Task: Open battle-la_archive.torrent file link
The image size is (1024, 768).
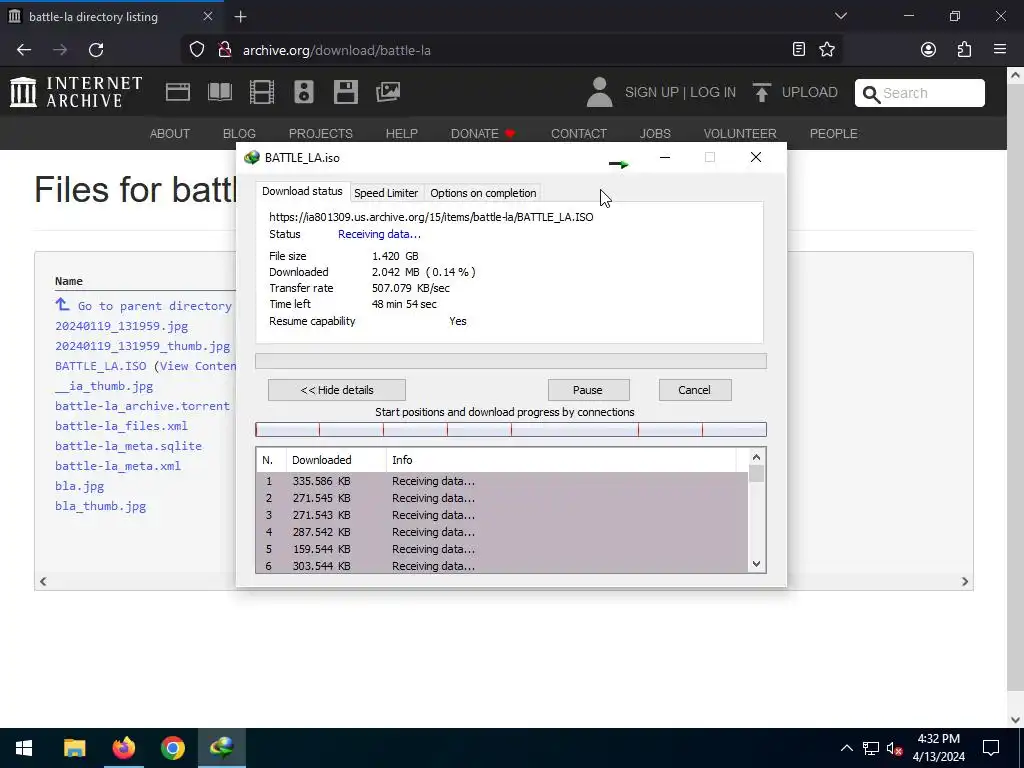Action: pos(142,406)
